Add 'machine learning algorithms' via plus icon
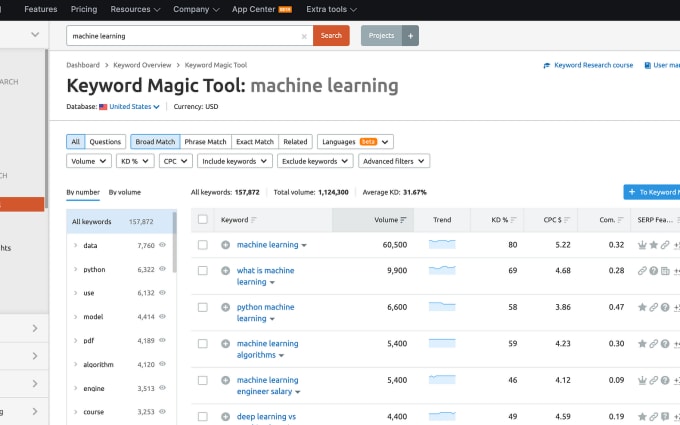Screen dimensions: 680x425 (x=226, y=344)
